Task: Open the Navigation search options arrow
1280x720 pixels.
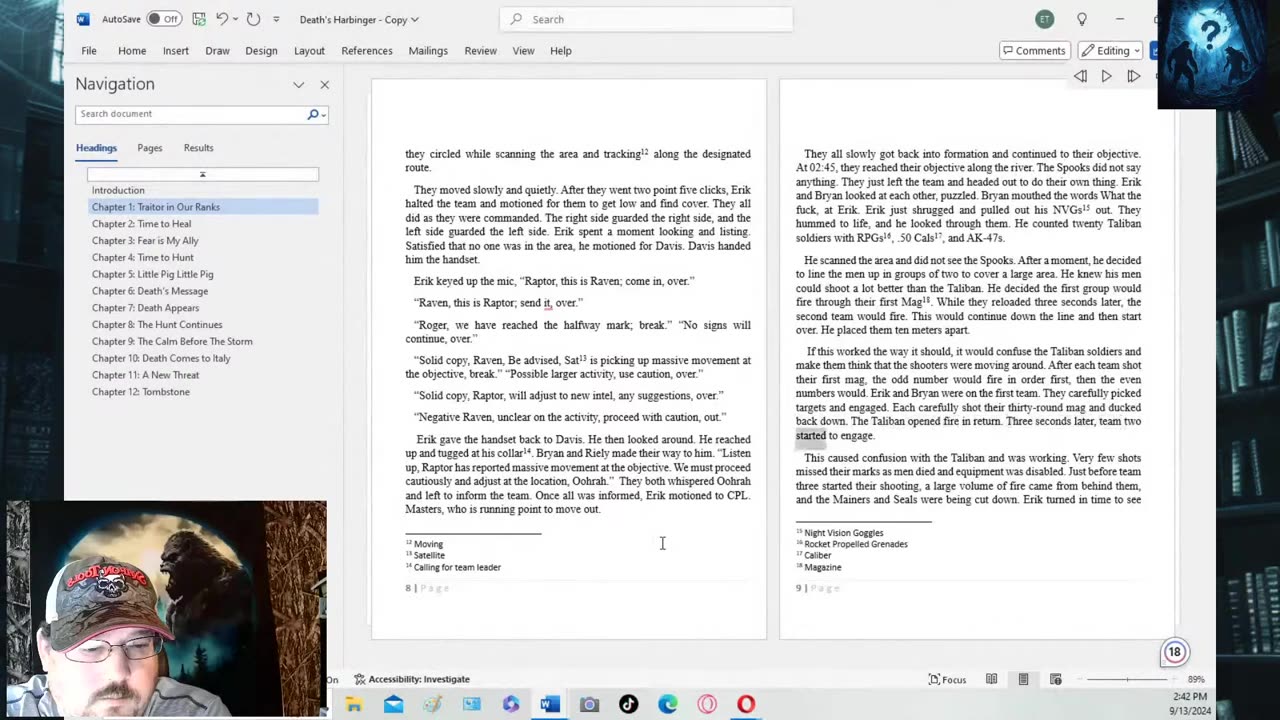Action: tap(324, 115)
